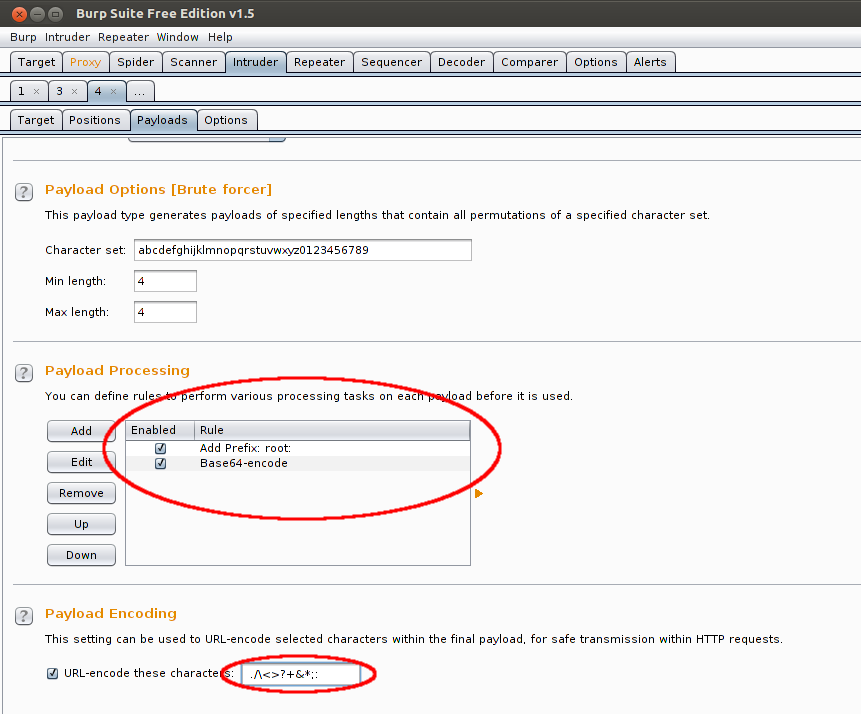Select Intruder attack tab 3
The width and height of the screenshot is (861, 714).
[x=59, y=91]
